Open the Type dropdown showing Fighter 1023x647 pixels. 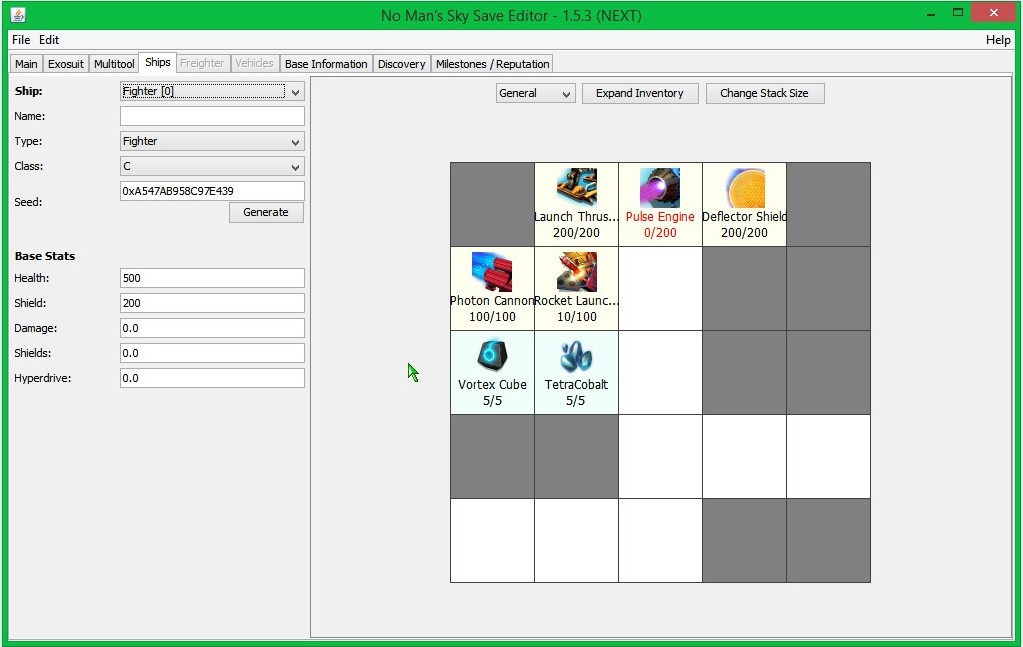[x=212, y=142]
